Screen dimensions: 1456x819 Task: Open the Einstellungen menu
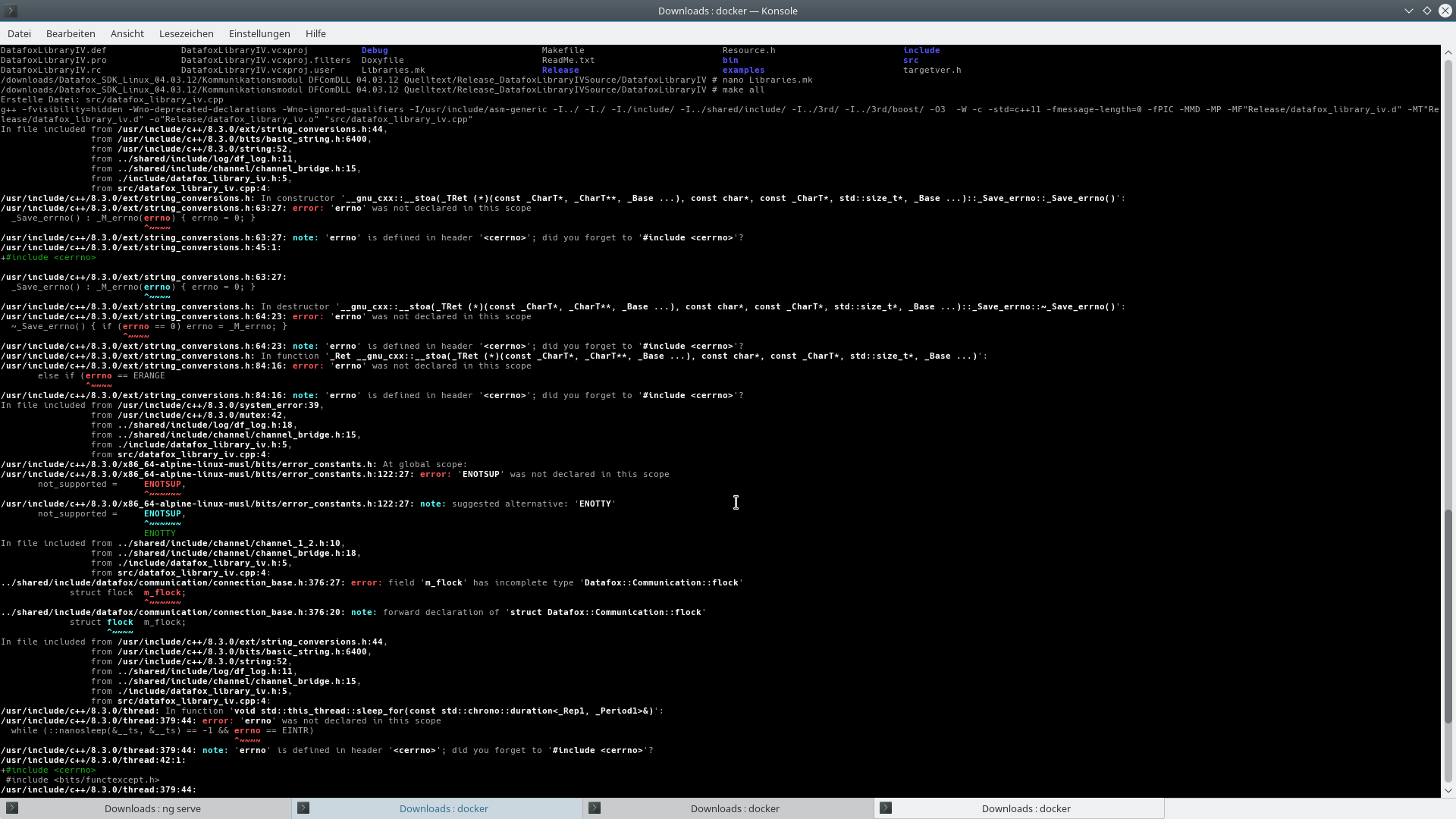pyautogui.click(x=259, y=33)
